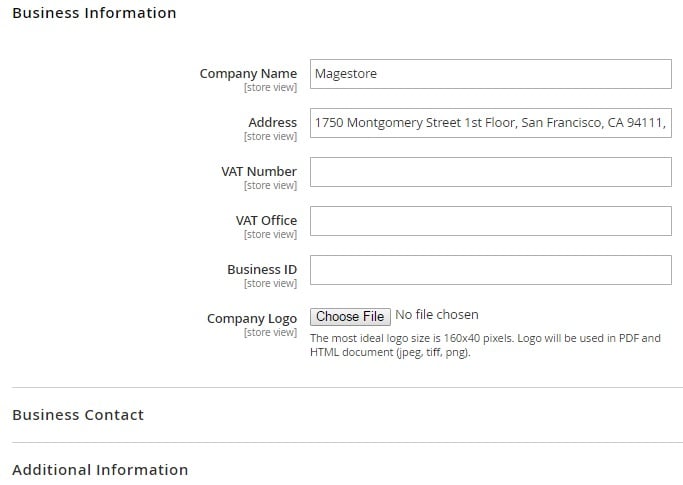
Task: Click the empty VAT Number input box
Action: point(490,172)
